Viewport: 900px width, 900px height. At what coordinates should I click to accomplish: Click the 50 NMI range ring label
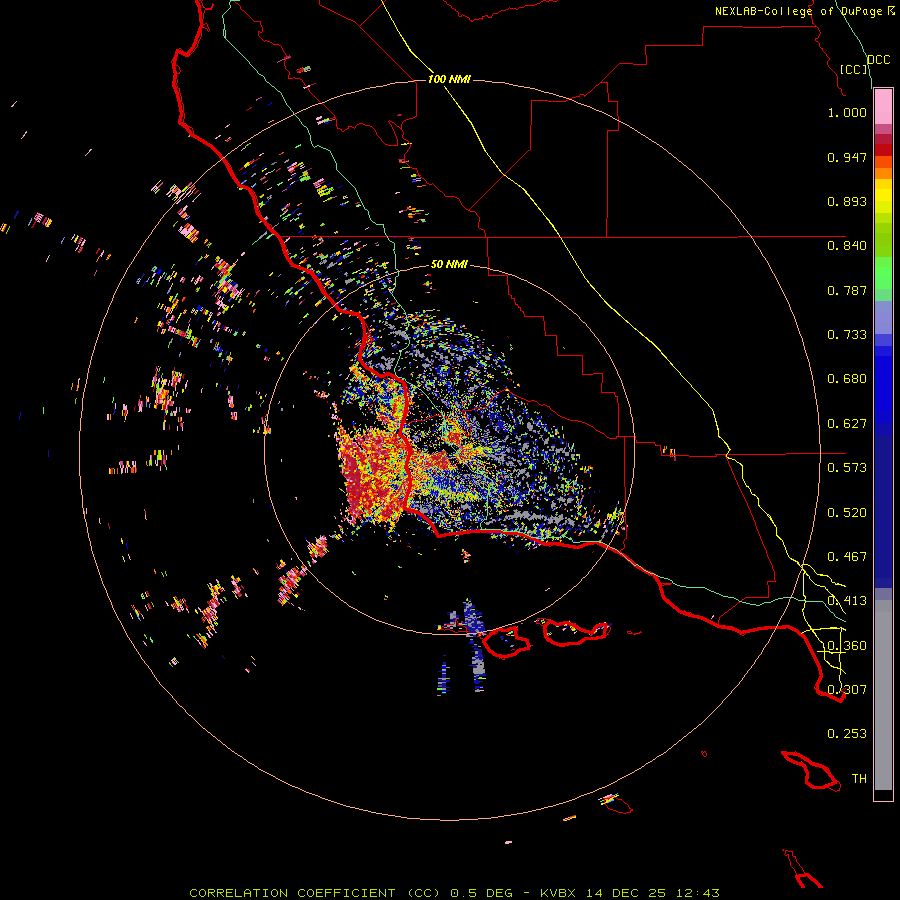pyautogui.click(x=449, y=264)
